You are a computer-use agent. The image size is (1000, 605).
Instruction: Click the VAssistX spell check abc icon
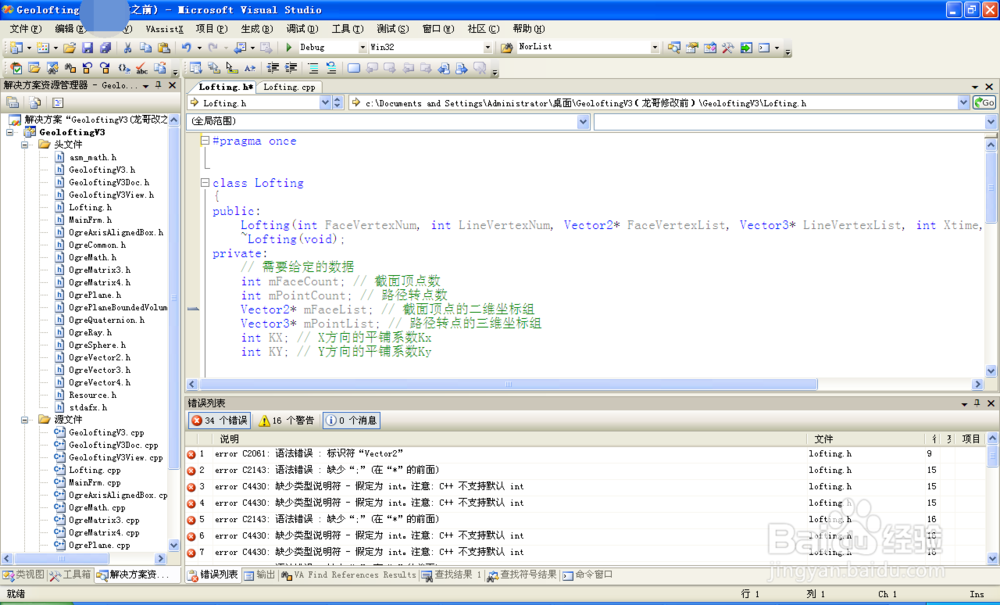coord(142,68)
